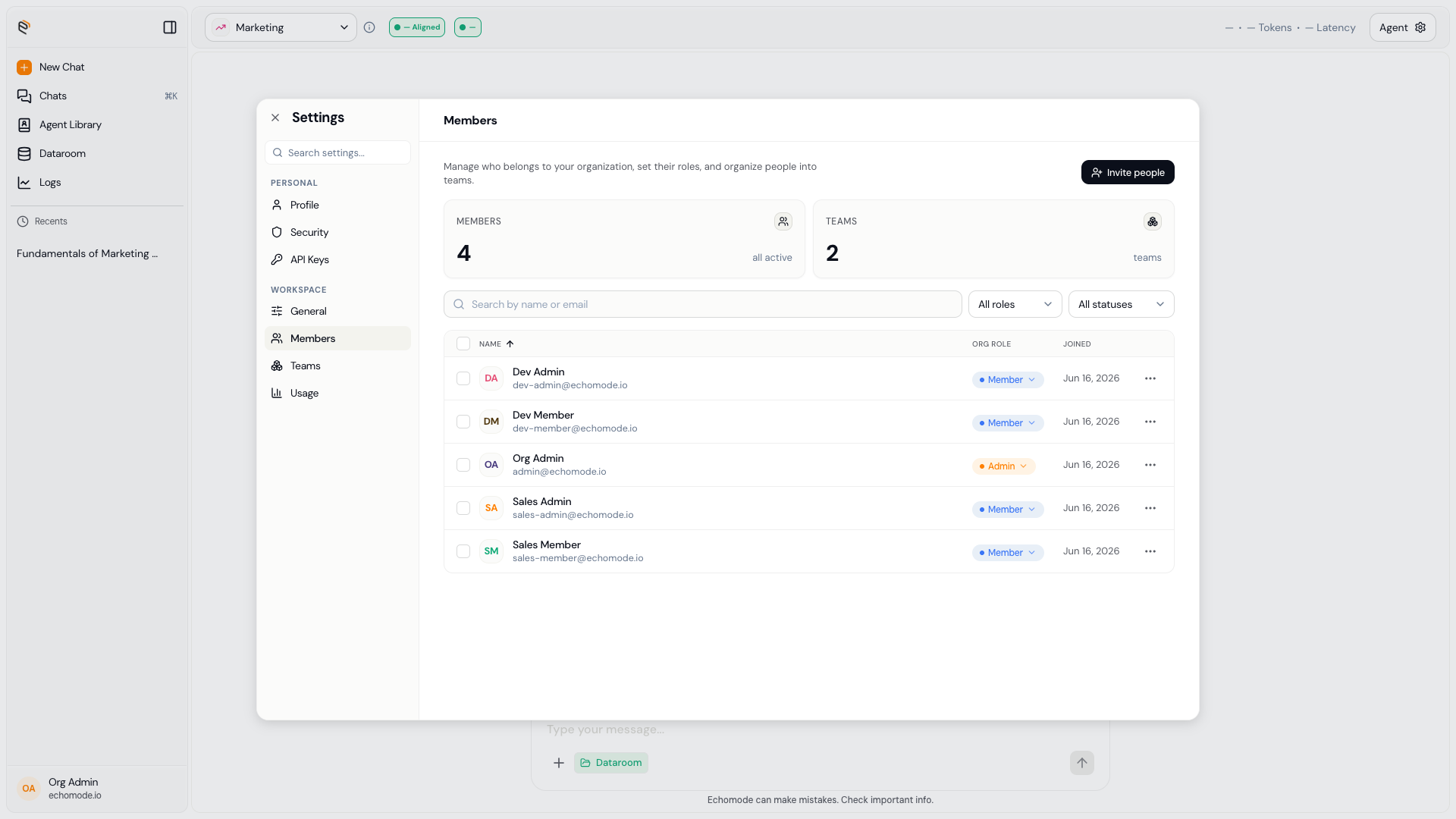Open Sales Admin's Member role dropdown
The height and width of the screenshot is (819, 1456).
pos(1008,510)
